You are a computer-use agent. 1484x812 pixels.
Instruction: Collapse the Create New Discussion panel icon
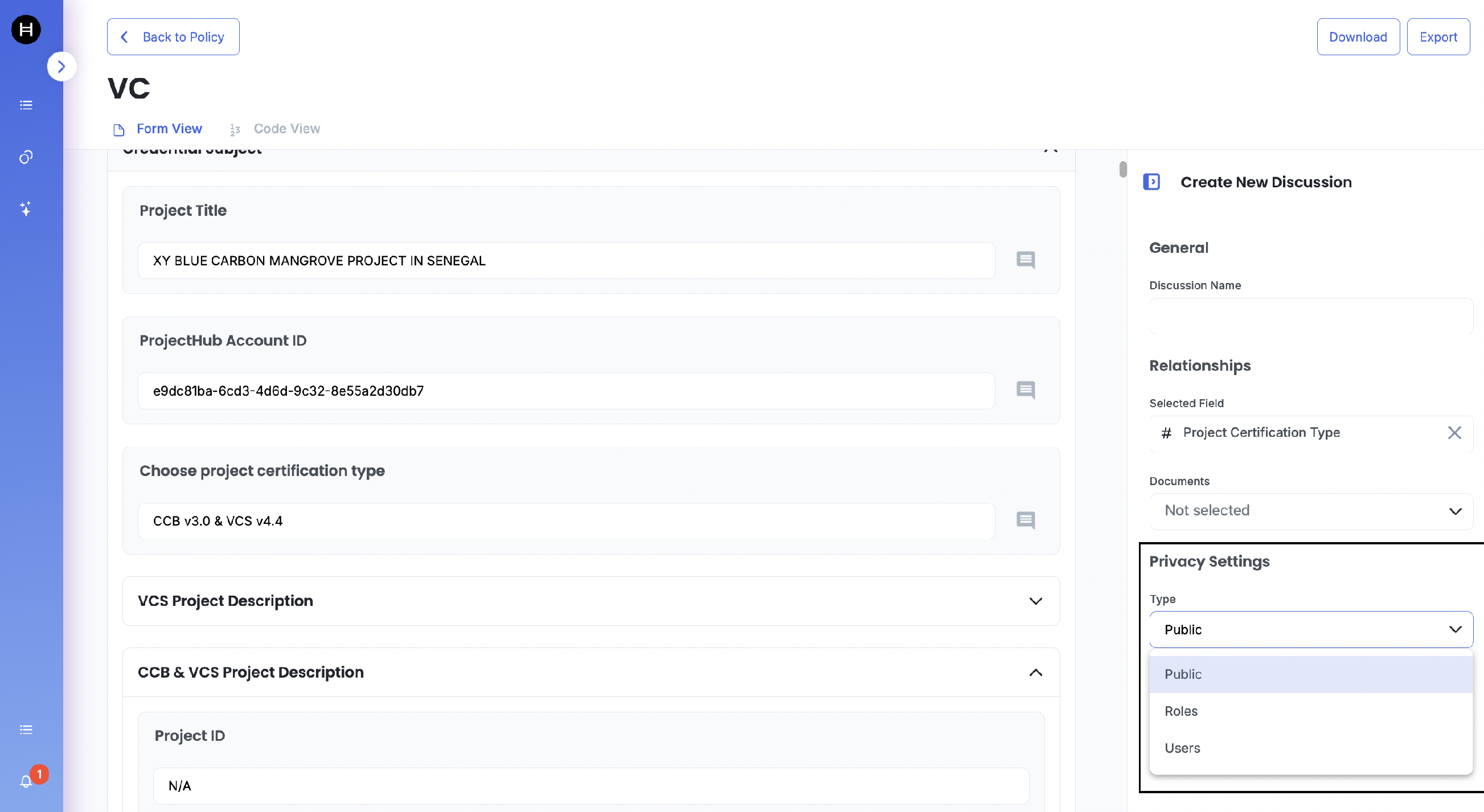[x=1151, y=182]
